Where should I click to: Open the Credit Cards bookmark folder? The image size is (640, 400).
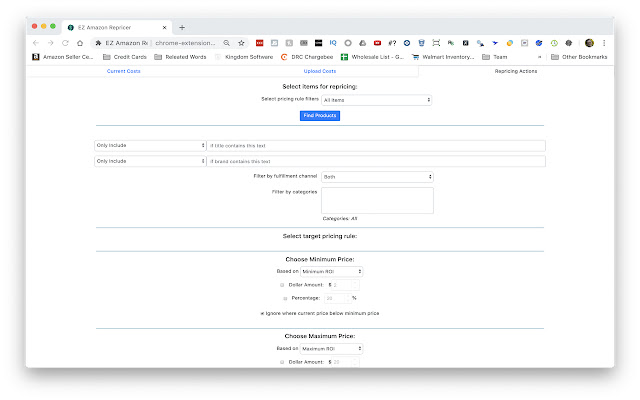[124, 57]
